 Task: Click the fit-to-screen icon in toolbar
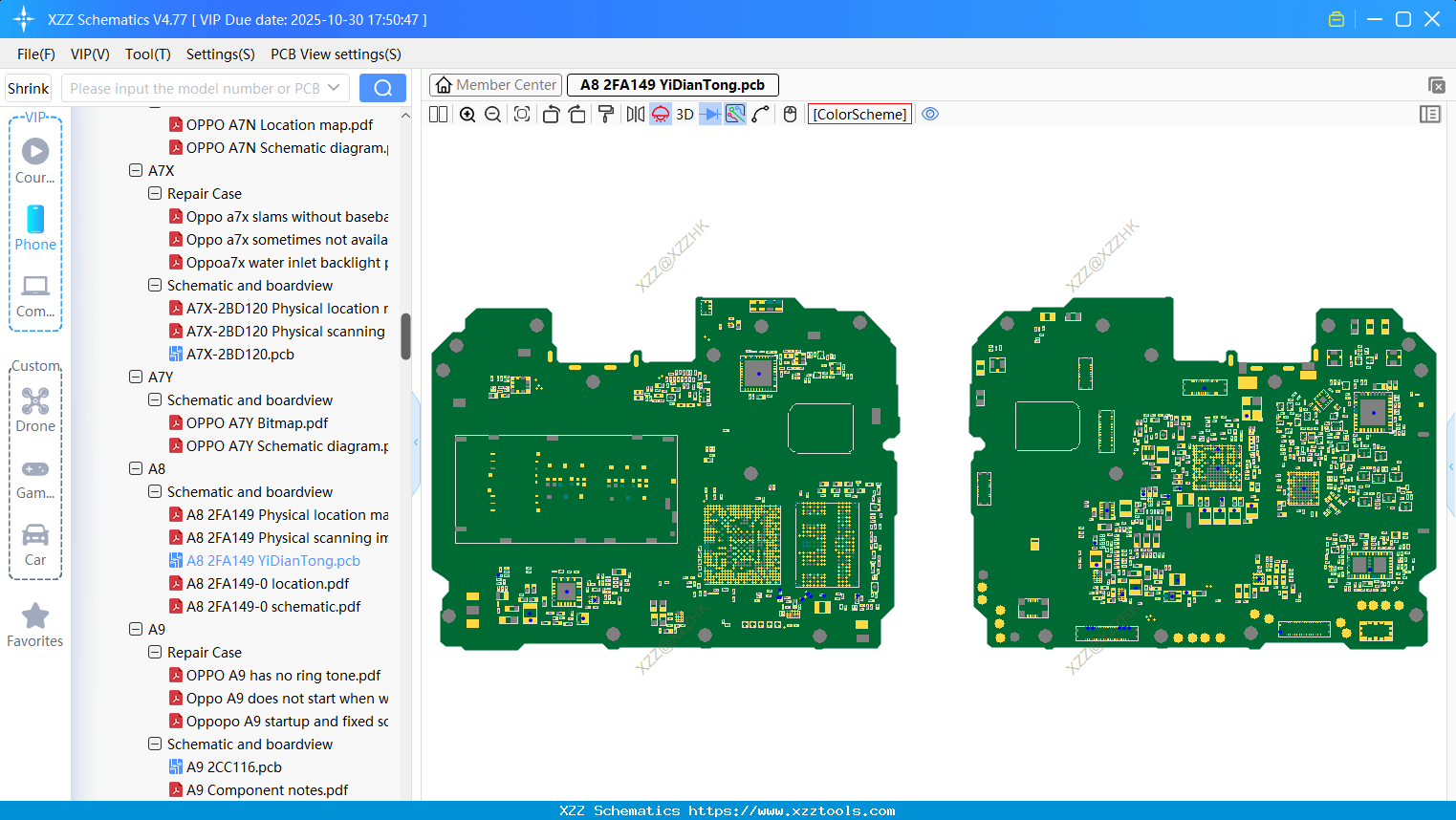click(x=522, y=115)
